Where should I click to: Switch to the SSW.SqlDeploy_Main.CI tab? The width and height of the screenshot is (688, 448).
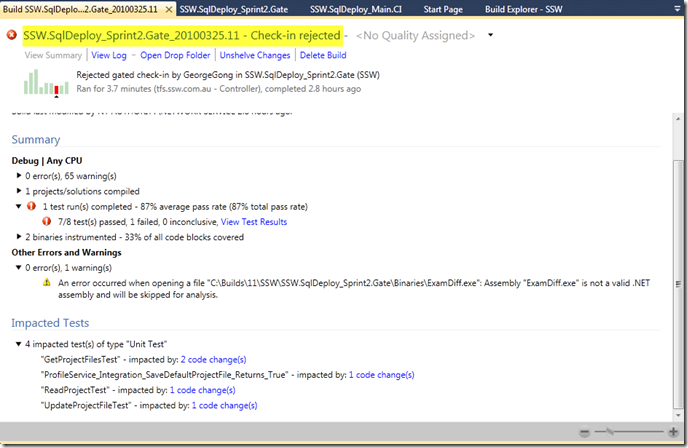click(x=356, y=9)
